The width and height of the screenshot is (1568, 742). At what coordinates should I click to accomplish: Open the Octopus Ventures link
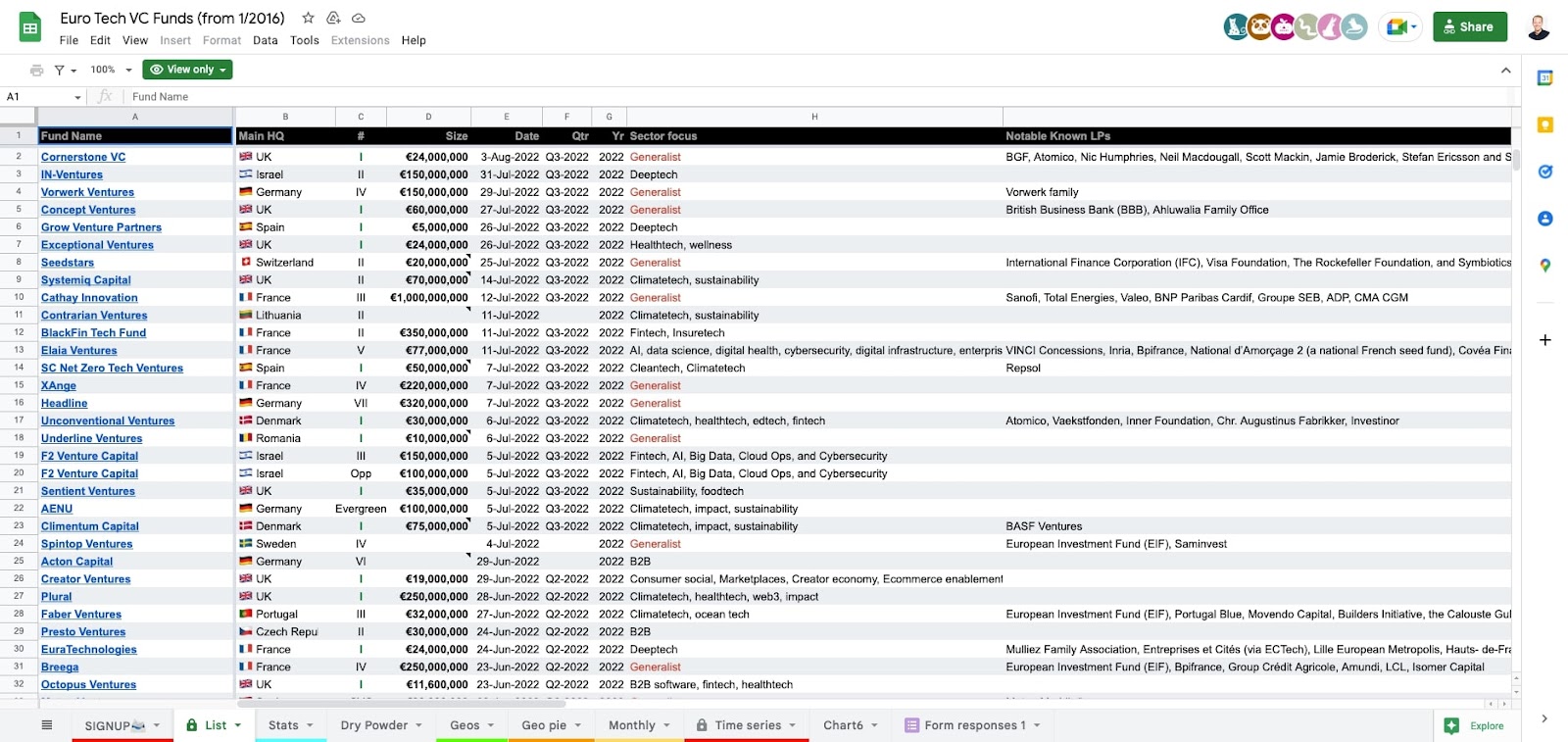[x=88, y=685]
